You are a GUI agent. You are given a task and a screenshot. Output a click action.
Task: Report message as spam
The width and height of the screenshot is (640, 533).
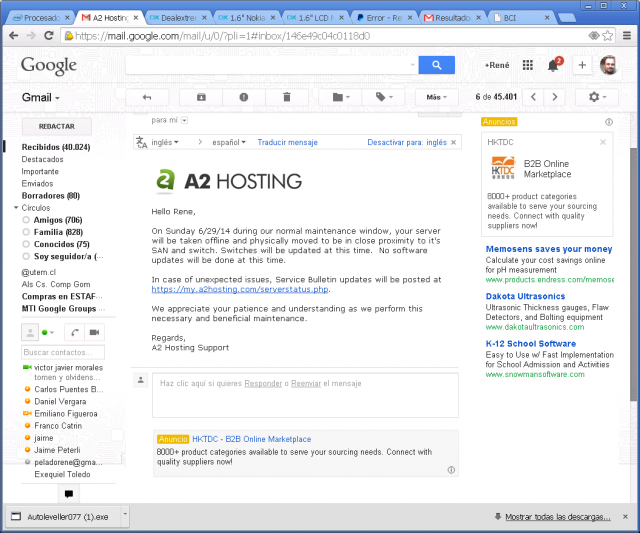[244, 97]
